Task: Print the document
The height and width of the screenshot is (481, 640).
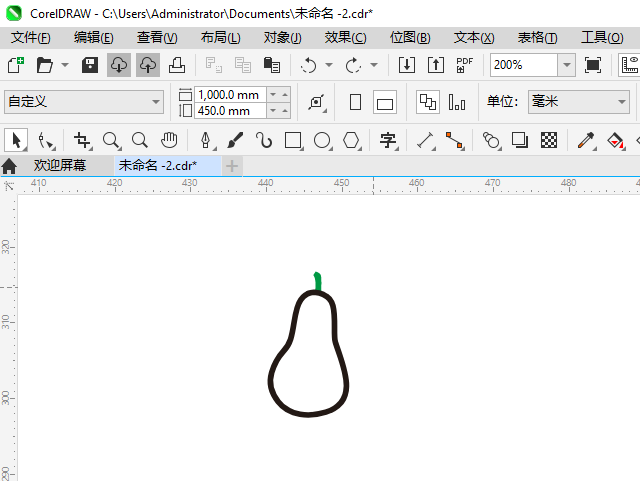Action: click(x=177, y=65)
